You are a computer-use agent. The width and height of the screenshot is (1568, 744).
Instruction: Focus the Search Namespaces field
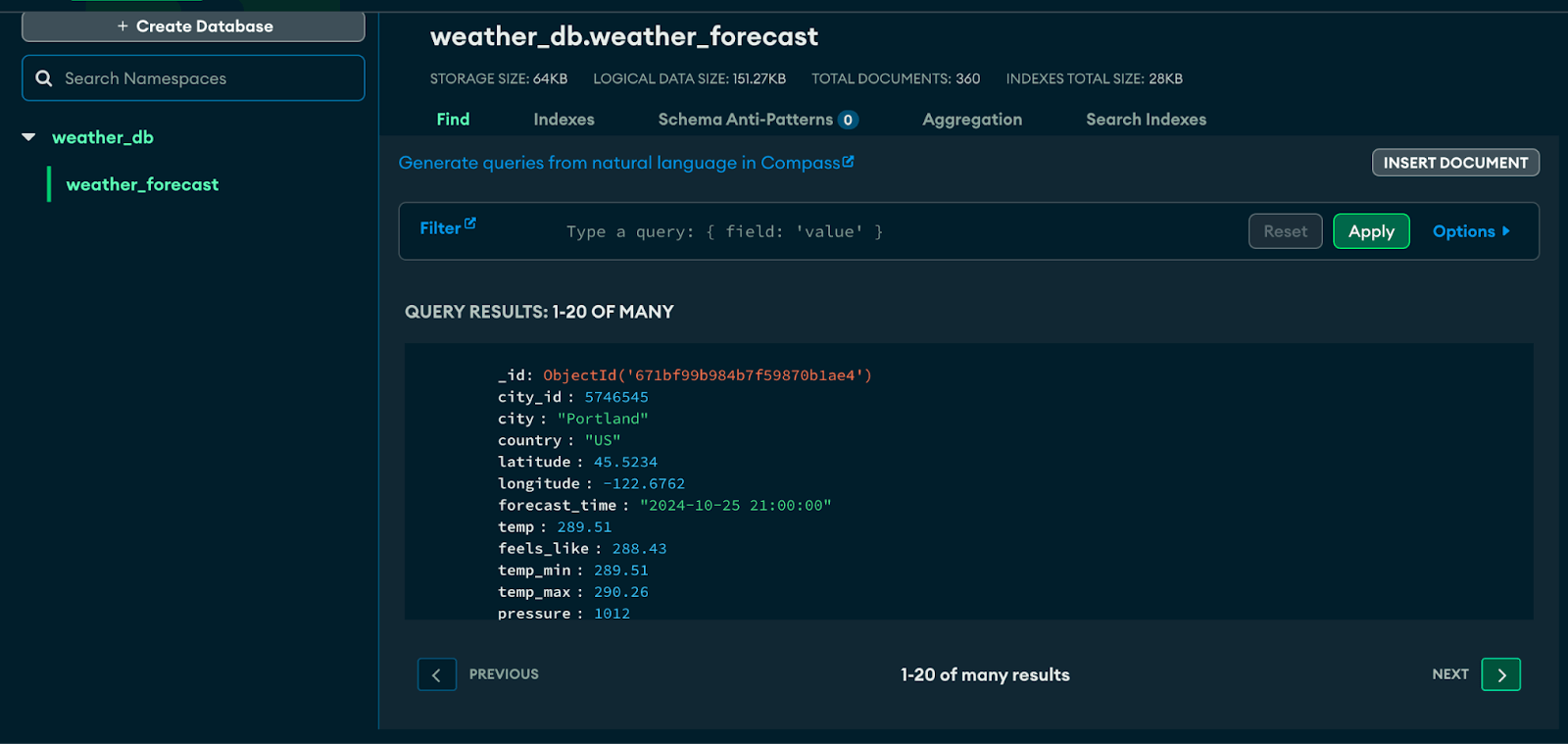(193, 78)
